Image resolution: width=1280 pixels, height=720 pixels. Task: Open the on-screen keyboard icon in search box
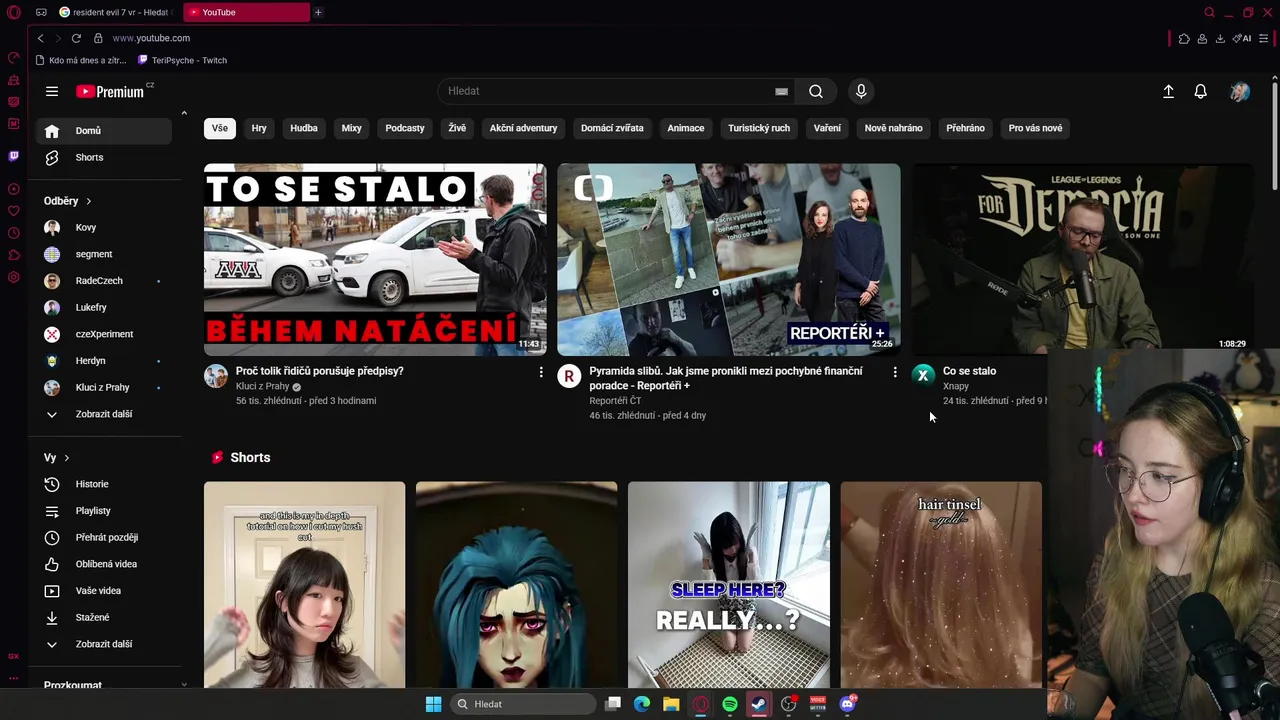(781, 91)
